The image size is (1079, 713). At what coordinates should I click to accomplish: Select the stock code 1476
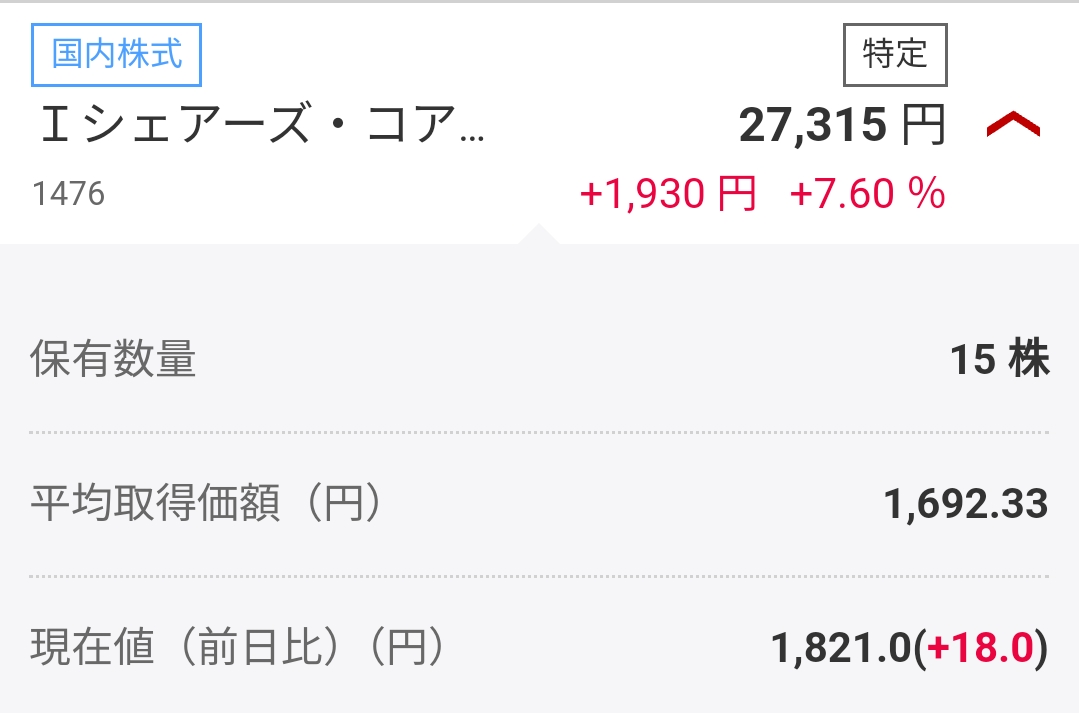[x=69, y=193]
